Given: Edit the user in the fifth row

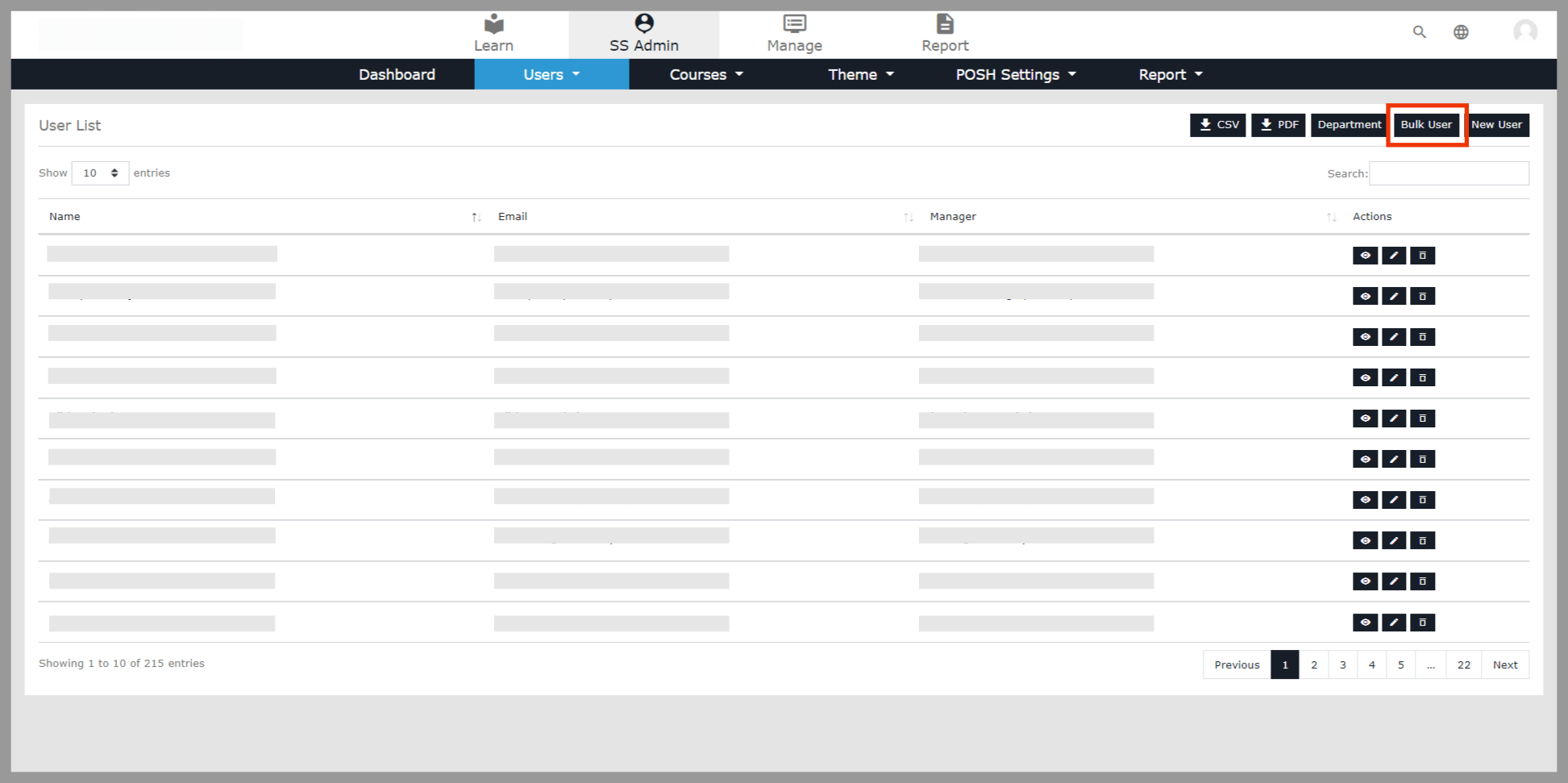Looking at the screenshot, I should (x=1393, y=419).
